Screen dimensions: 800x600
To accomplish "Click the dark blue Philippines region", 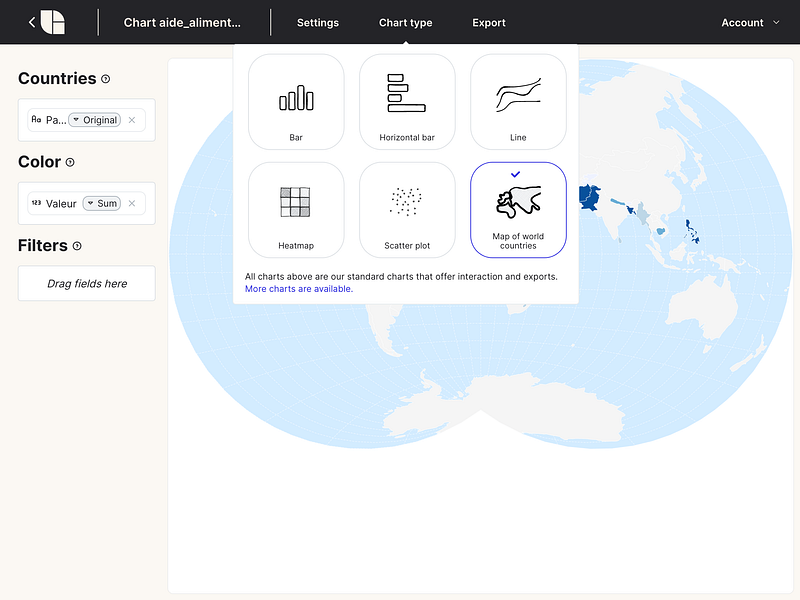I will coord(692,231).
